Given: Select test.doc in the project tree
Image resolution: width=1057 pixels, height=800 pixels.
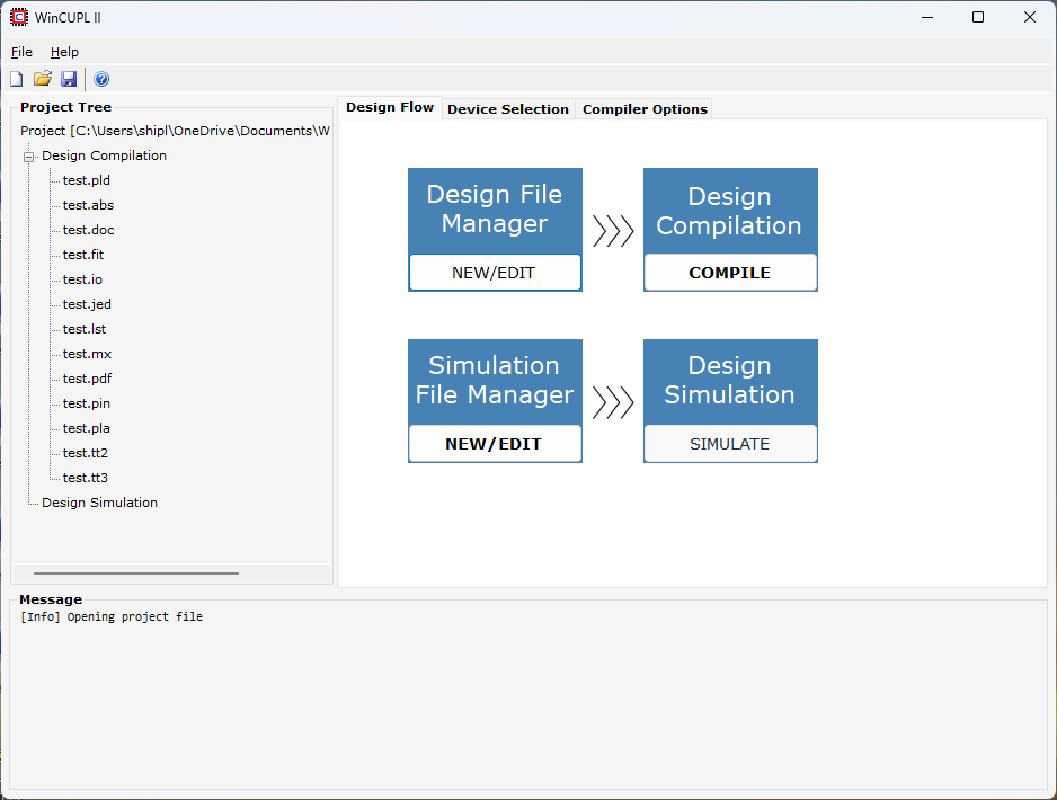Looking at the screenshot, I should pyautogui.click(x=88, y=230).
